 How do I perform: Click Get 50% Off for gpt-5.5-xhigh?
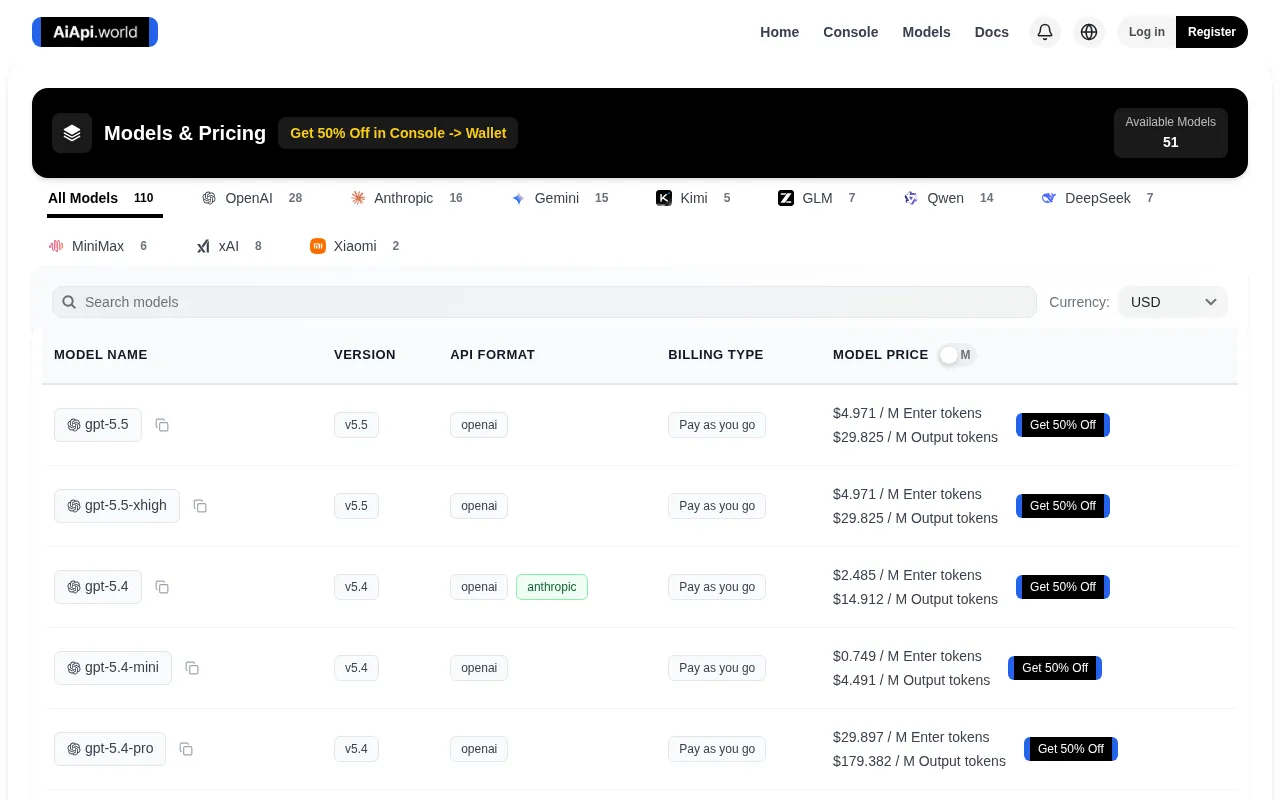click(1063, 506)
